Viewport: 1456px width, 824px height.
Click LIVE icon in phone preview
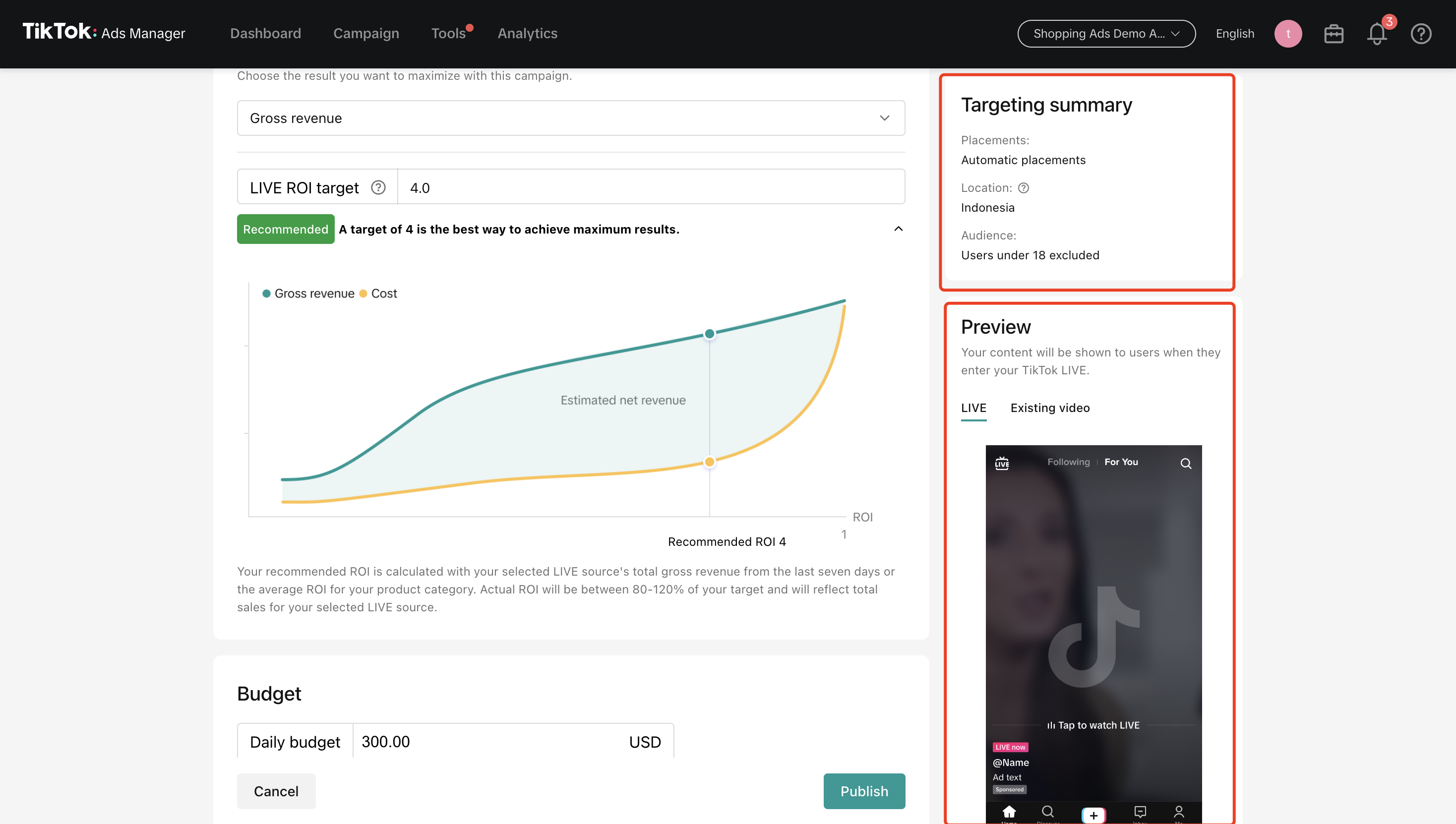point(1002,463)
